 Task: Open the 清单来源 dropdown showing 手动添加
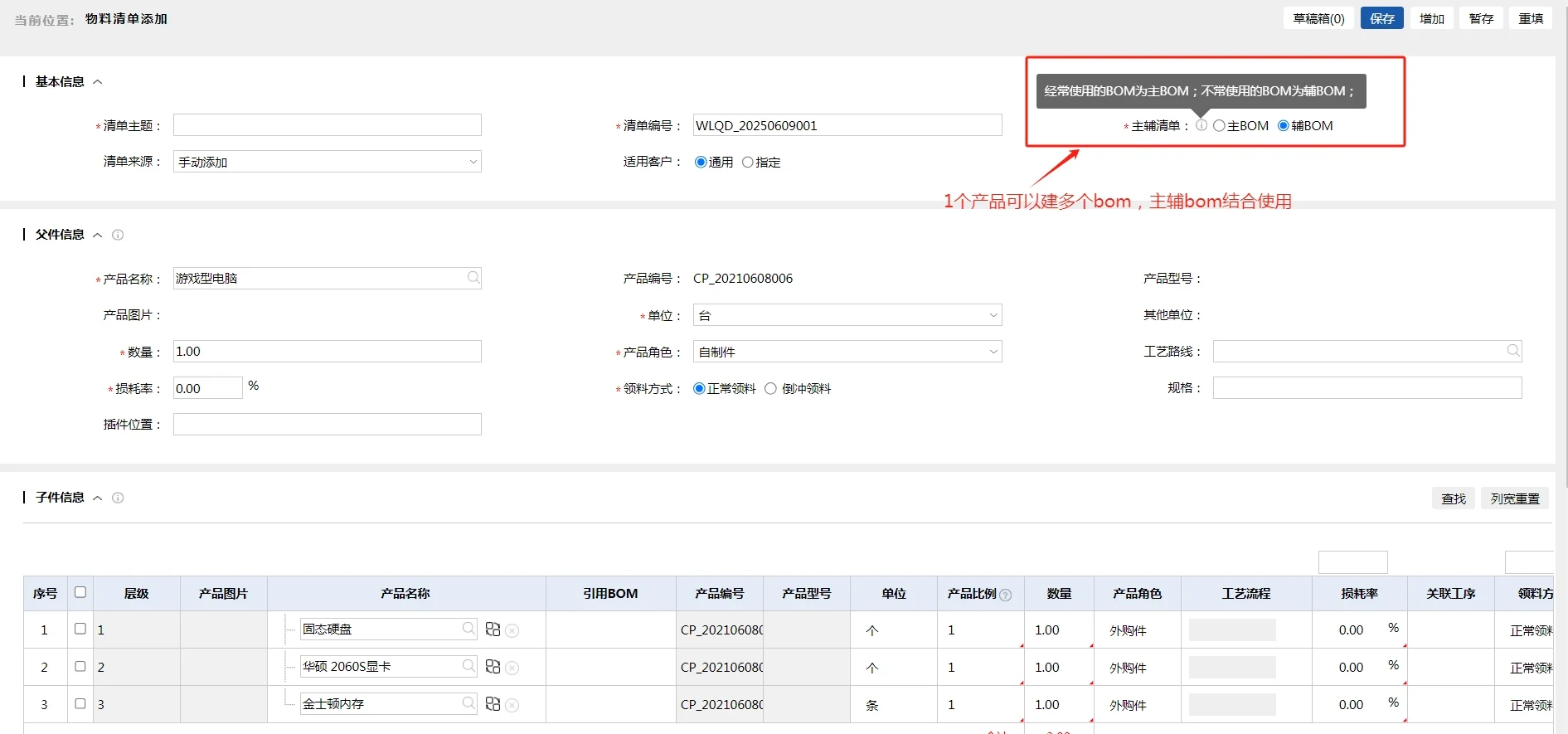328,162
